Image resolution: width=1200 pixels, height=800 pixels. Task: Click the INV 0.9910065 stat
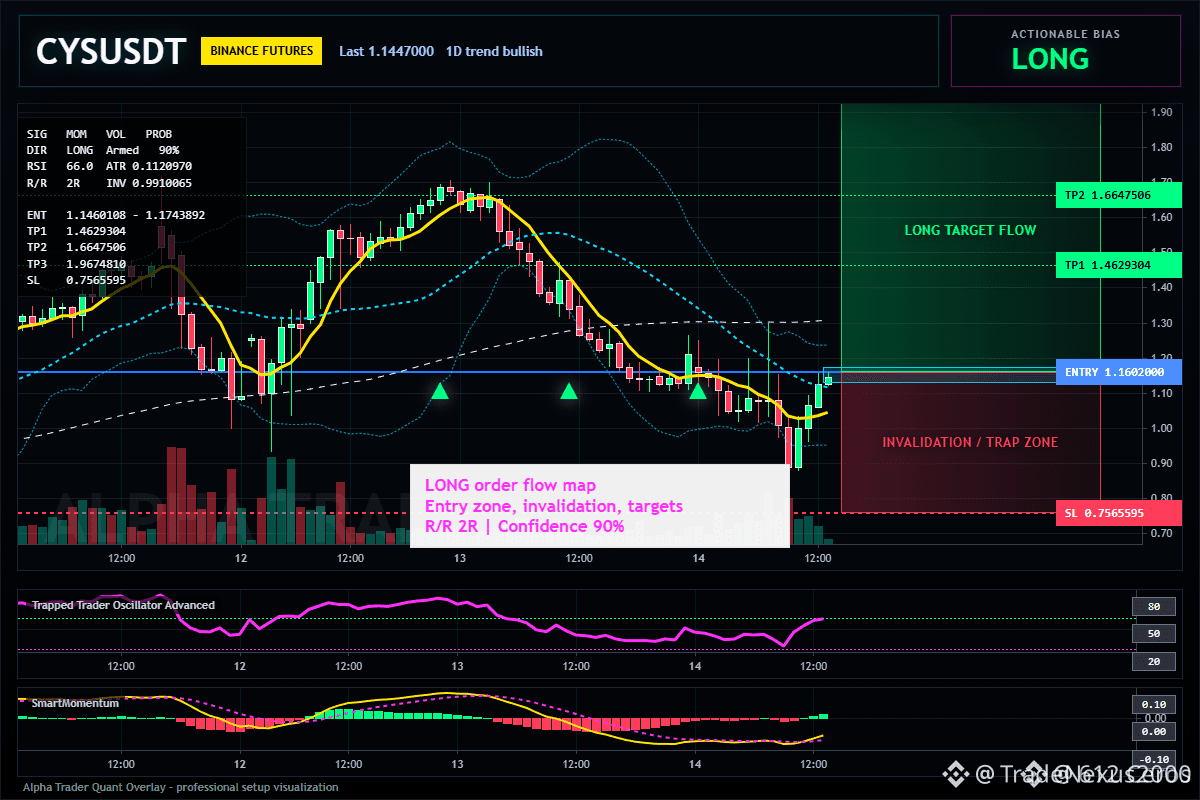tap(149, 183)
